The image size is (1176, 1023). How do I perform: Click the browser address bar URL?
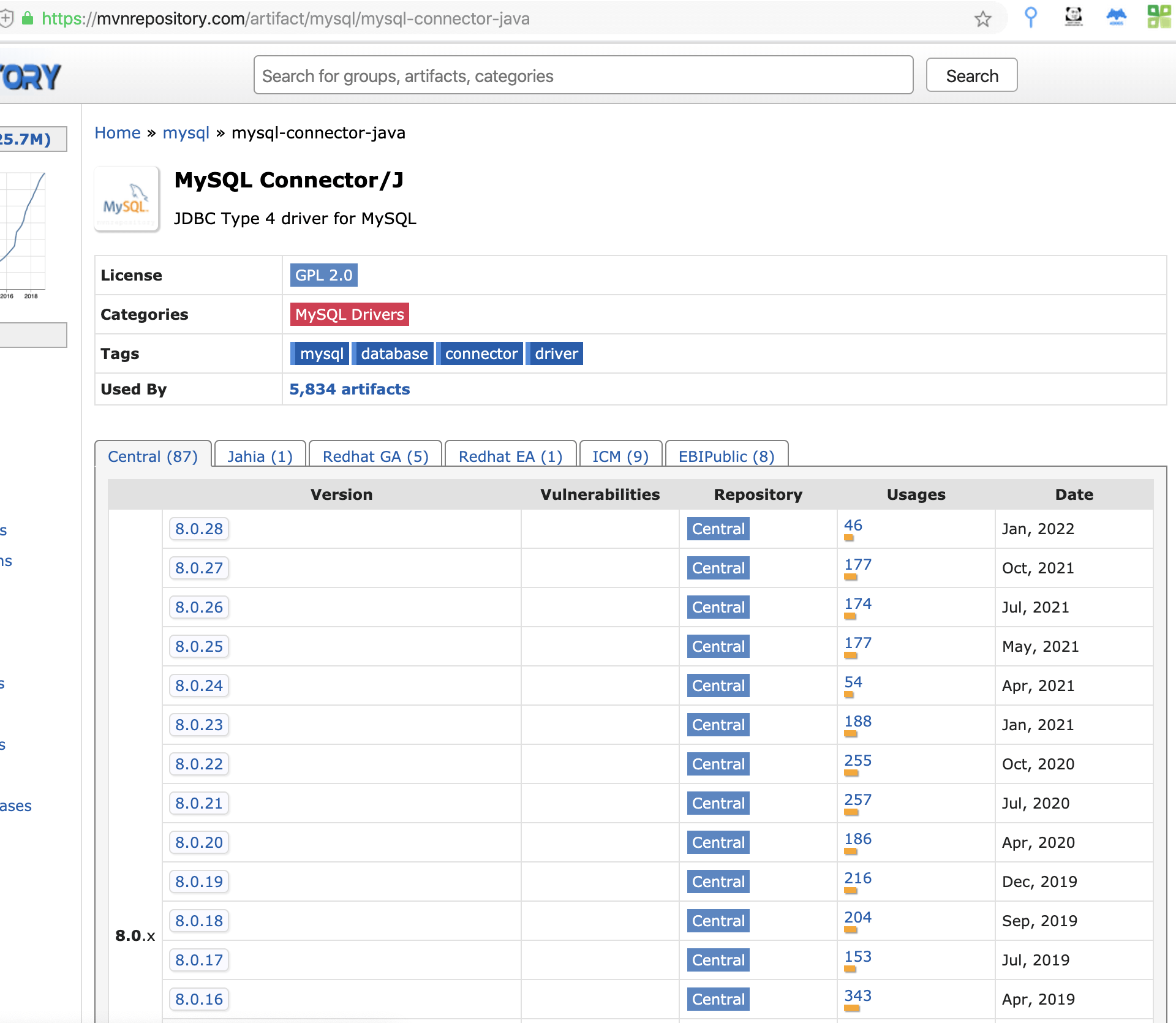285,19
